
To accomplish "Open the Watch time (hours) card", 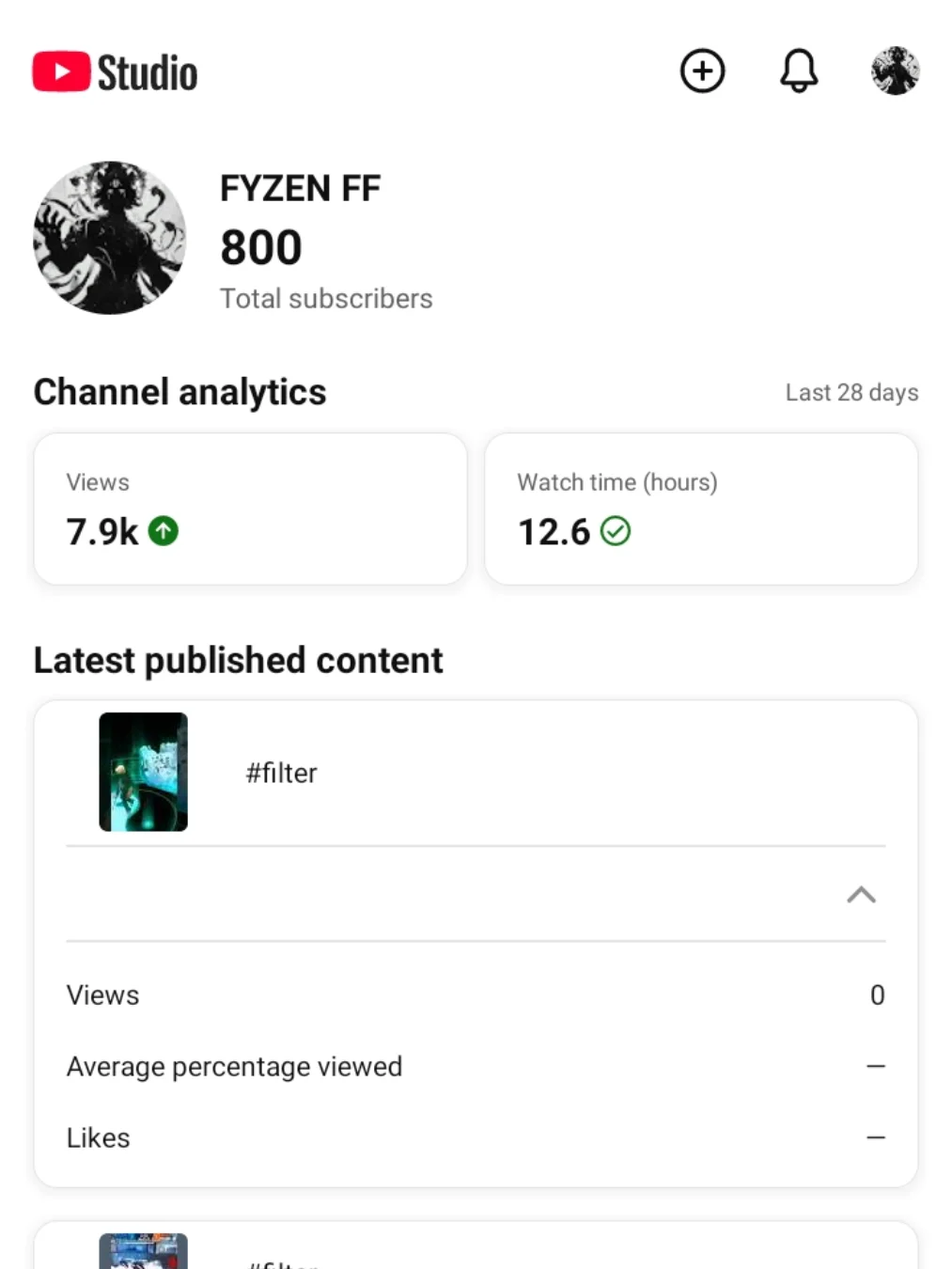I will click(701, 509).
